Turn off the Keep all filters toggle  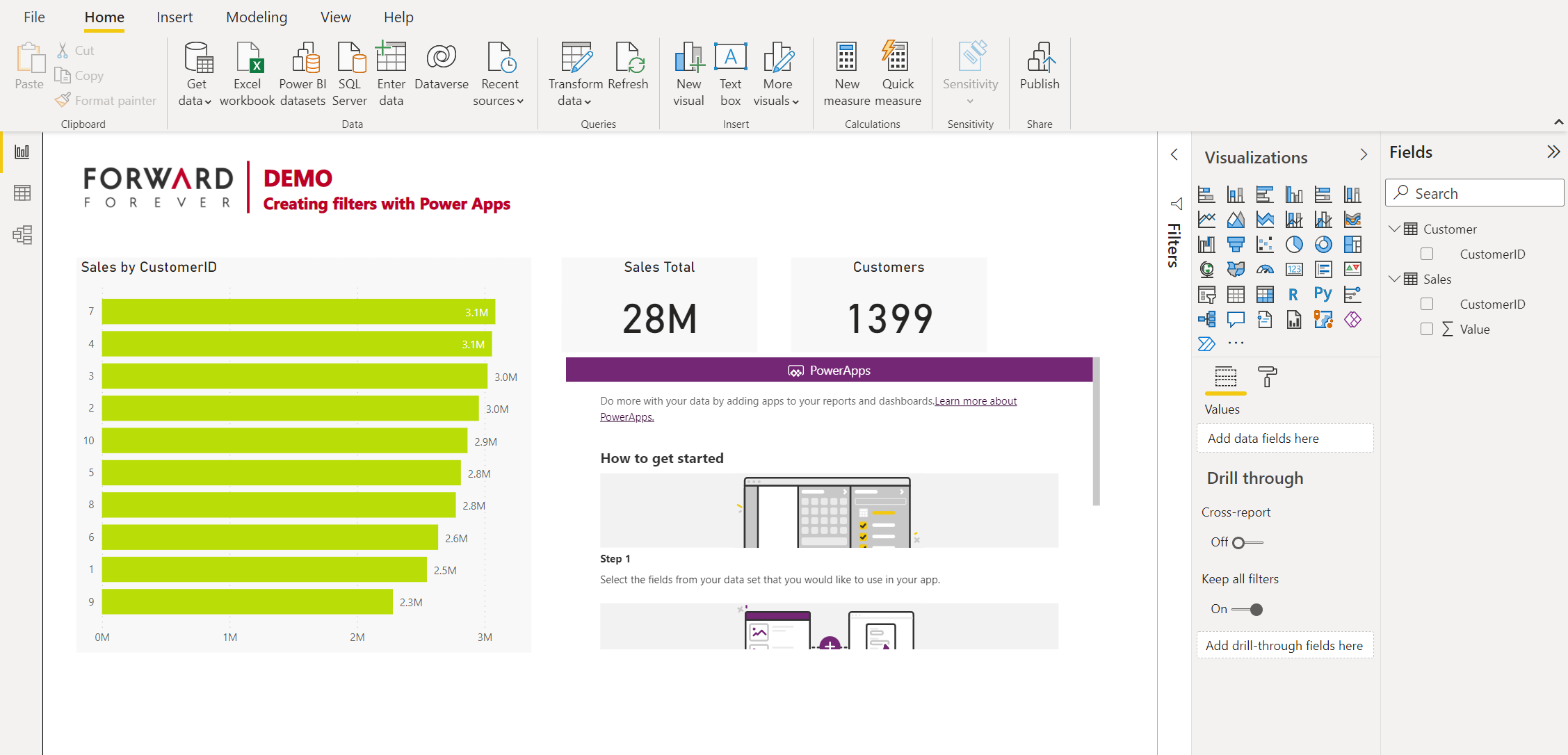click(x=1247, y=610)
